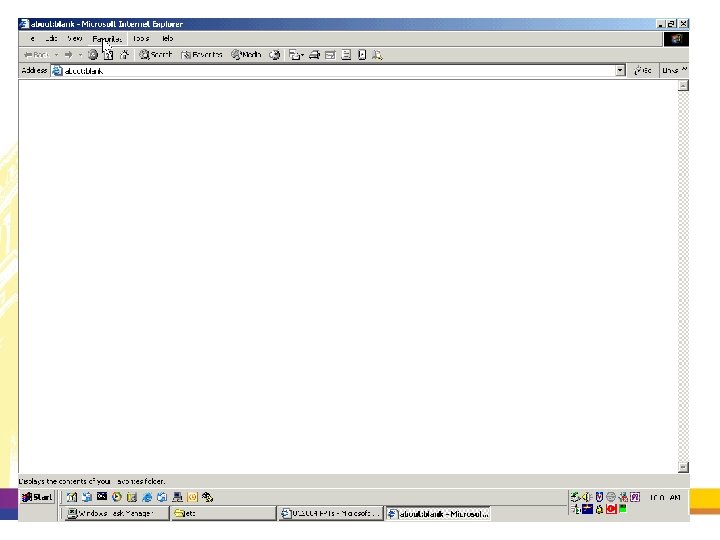Switch to Windows Task Manager taskbar button

[x=115, y=513]
